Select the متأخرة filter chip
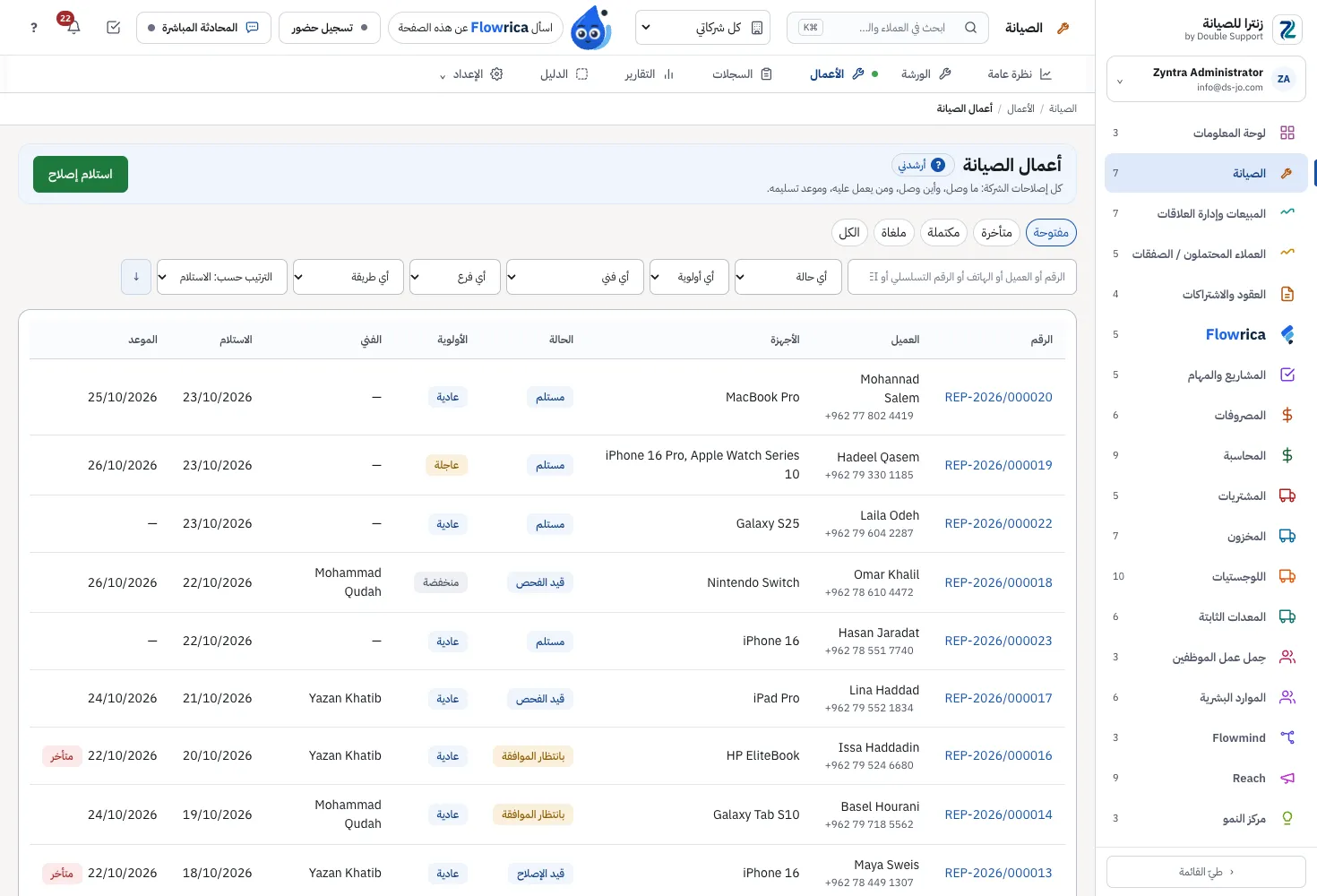 [996, 232]
